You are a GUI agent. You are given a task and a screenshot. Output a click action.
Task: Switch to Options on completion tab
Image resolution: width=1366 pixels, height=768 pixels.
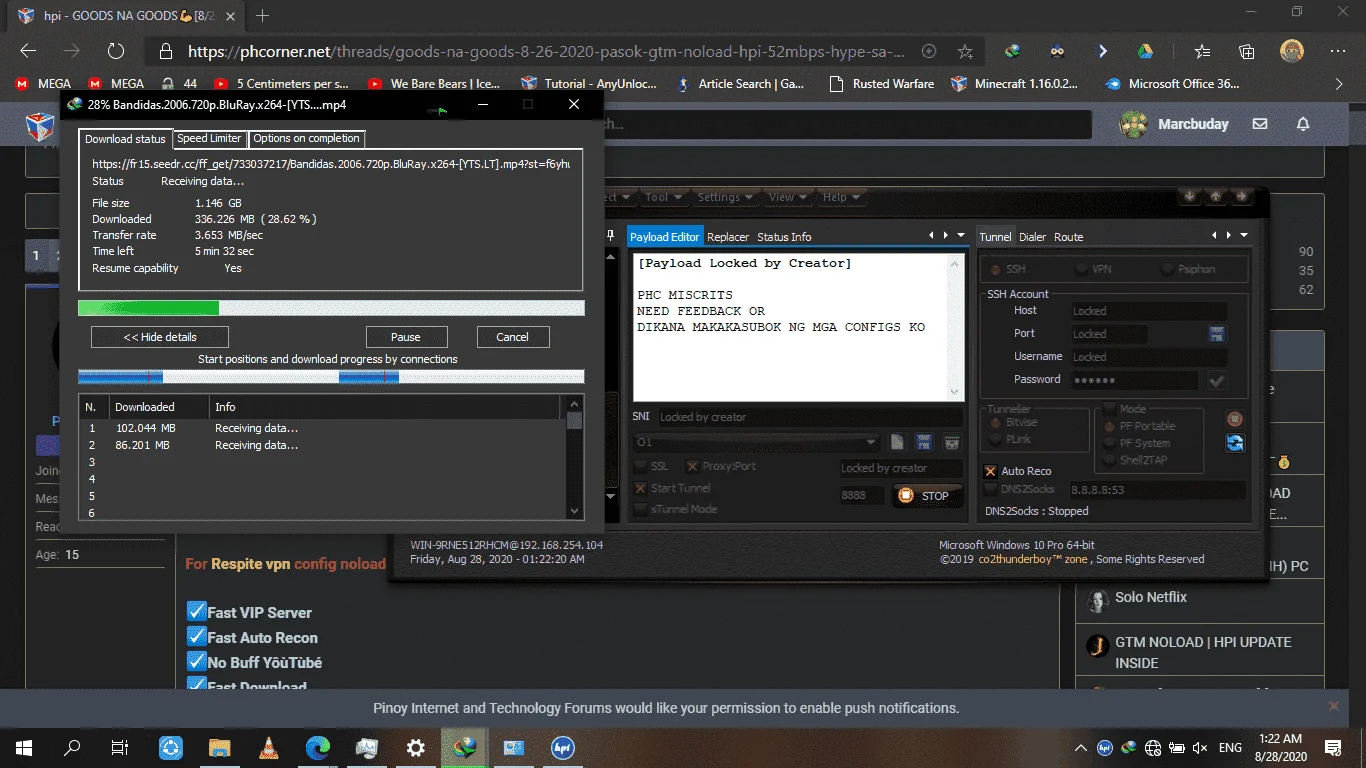coord(306,138)
